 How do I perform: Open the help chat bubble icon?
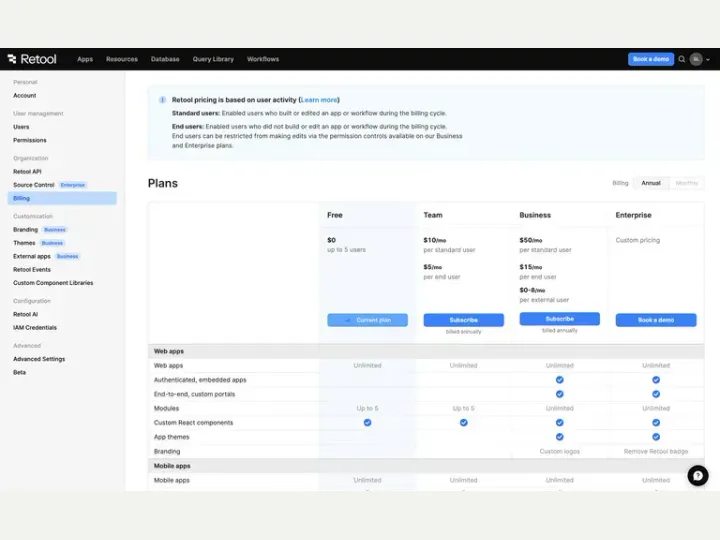pos(698,475)
